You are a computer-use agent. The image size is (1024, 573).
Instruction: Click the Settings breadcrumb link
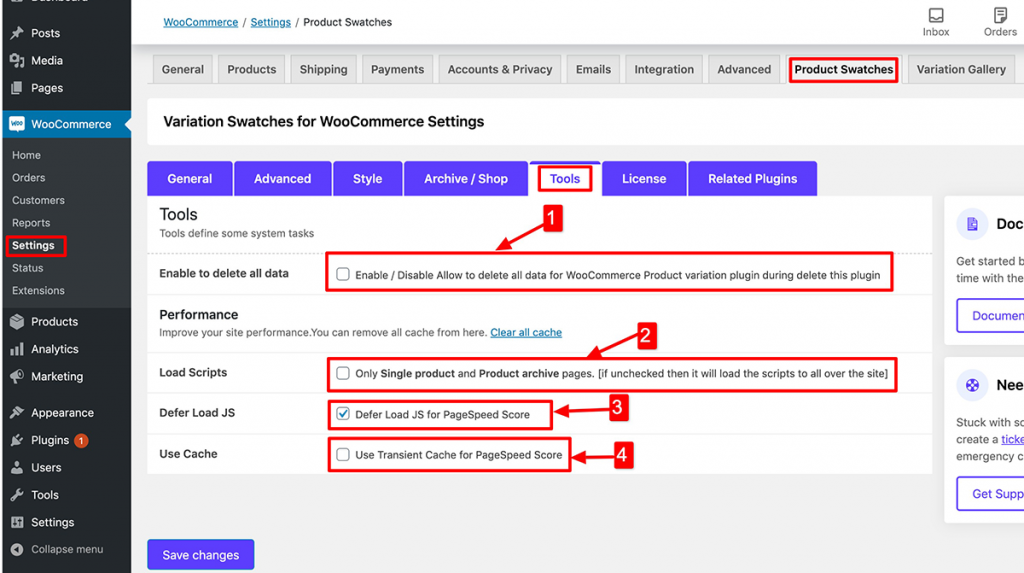(x=270, y=22)
